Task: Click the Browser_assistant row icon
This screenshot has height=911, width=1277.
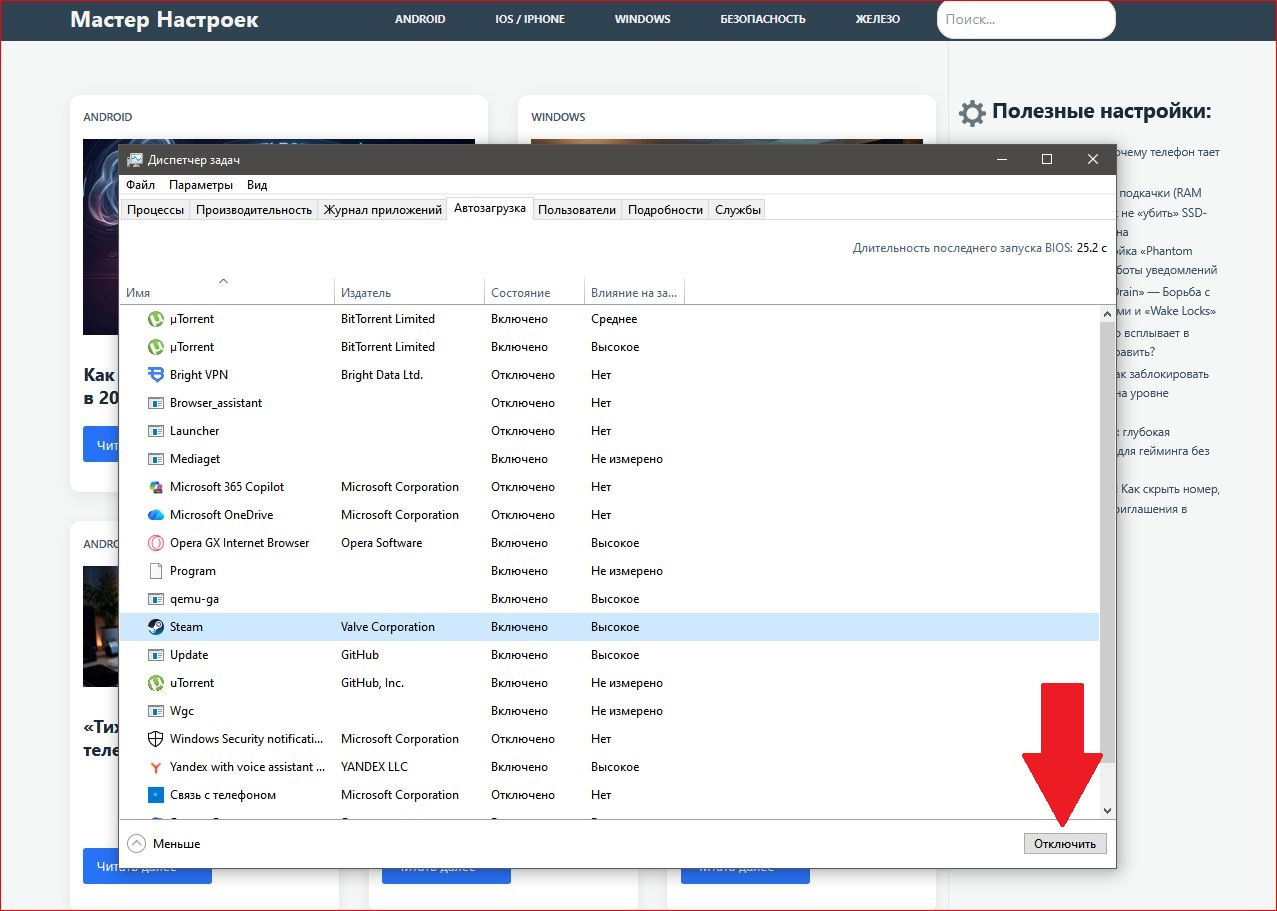Action: pyautogui.click(x=155, y=403)
